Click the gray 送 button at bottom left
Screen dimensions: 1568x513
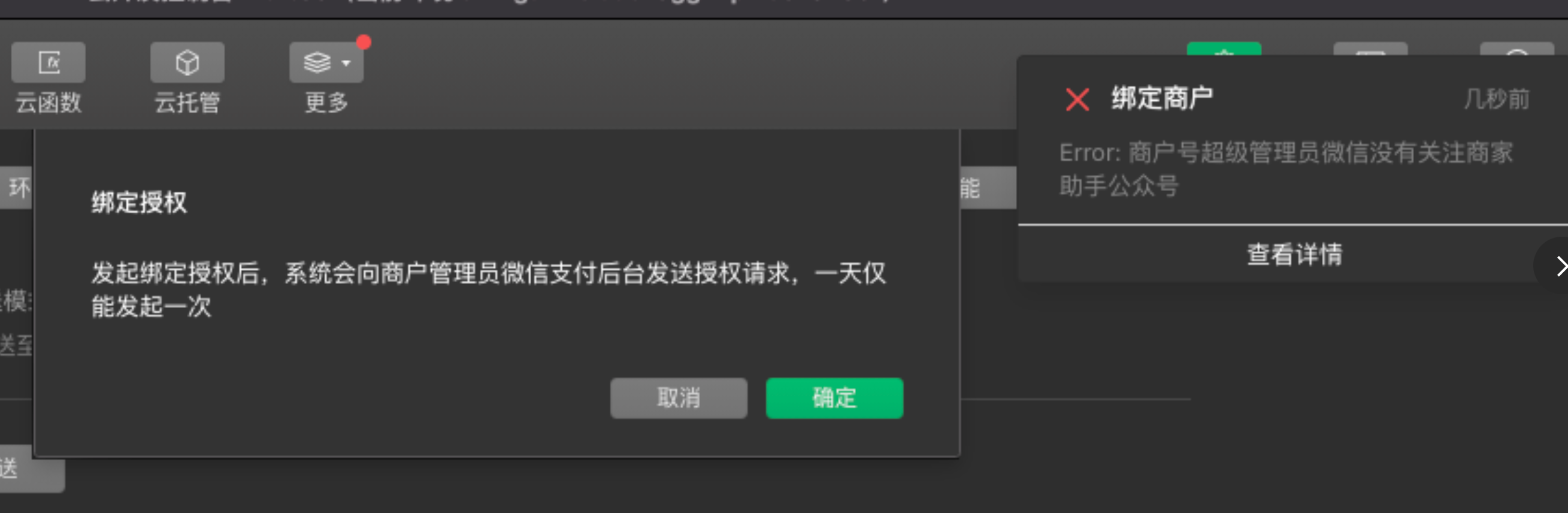(x=32, y=469)
